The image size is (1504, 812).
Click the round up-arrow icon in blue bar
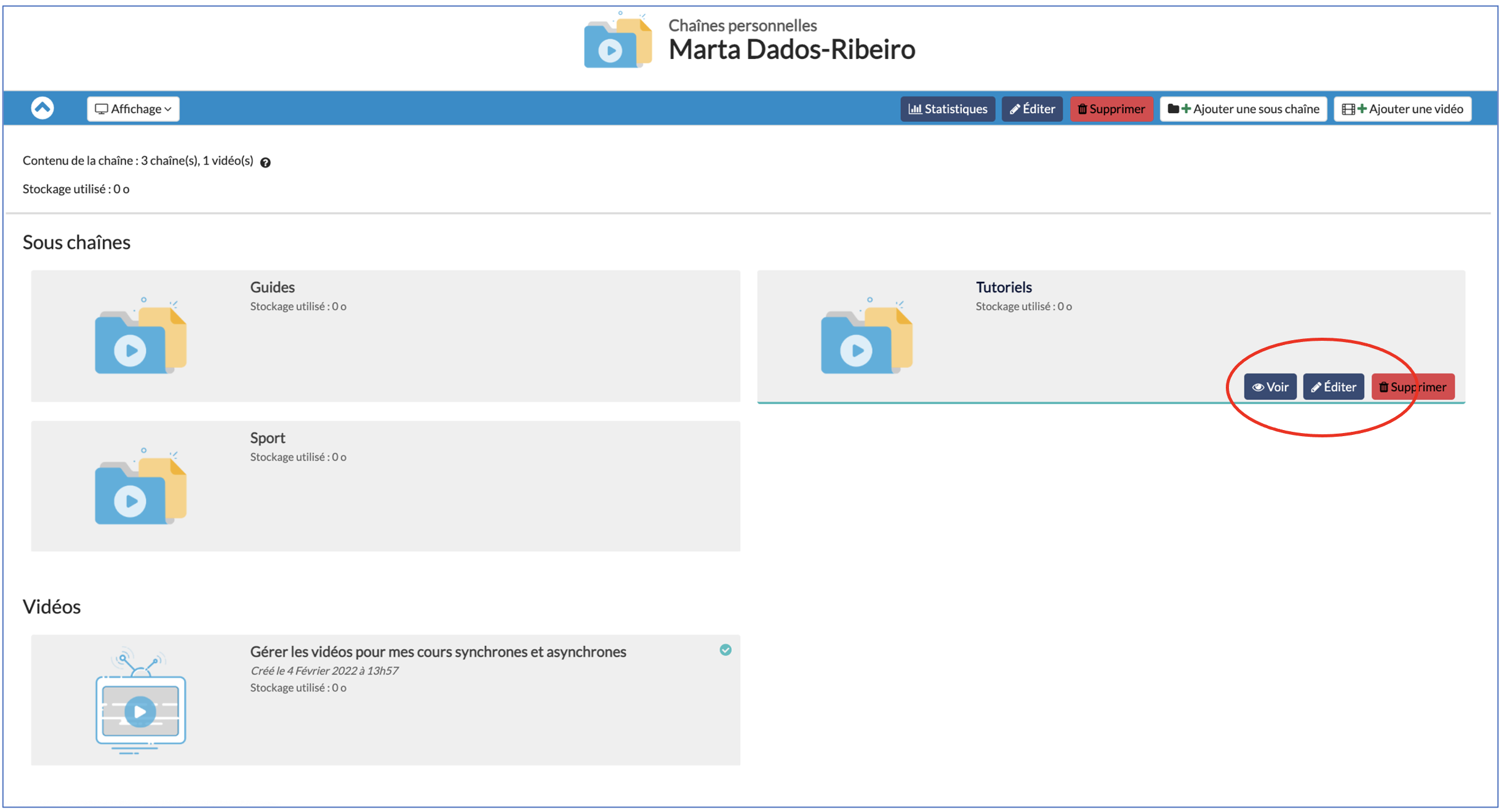[x=42, y=108]
